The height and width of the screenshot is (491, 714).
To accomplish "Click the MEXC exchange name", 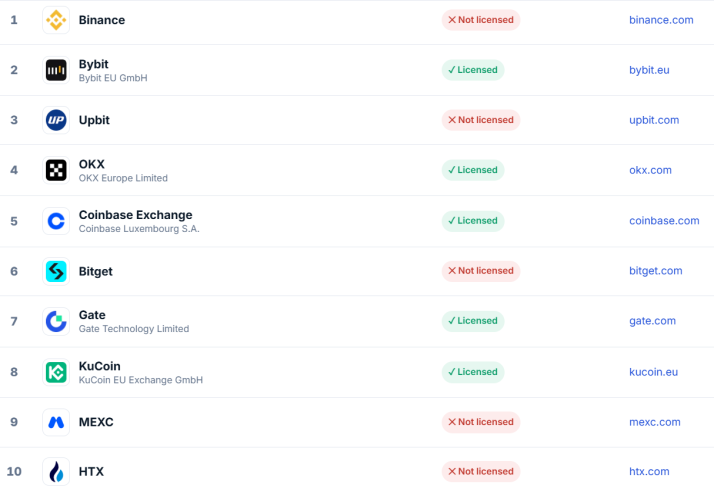I will (x=96, y=422).
